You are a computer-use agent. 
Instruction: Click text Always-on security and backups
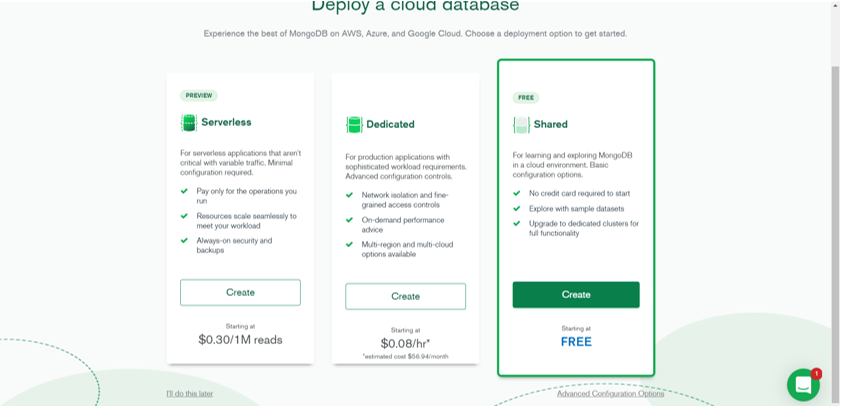click(234, 245)
